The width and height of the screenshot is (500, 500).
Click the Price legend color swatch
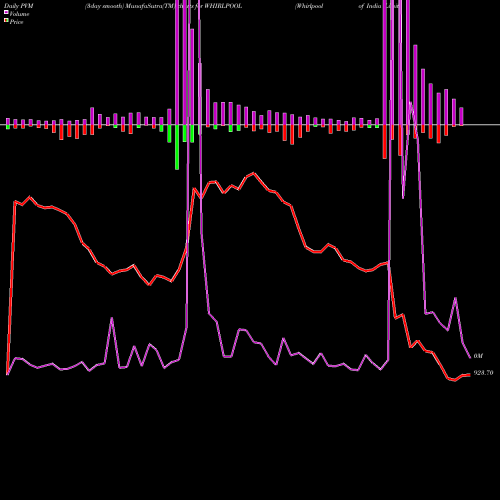pos(6,21)
